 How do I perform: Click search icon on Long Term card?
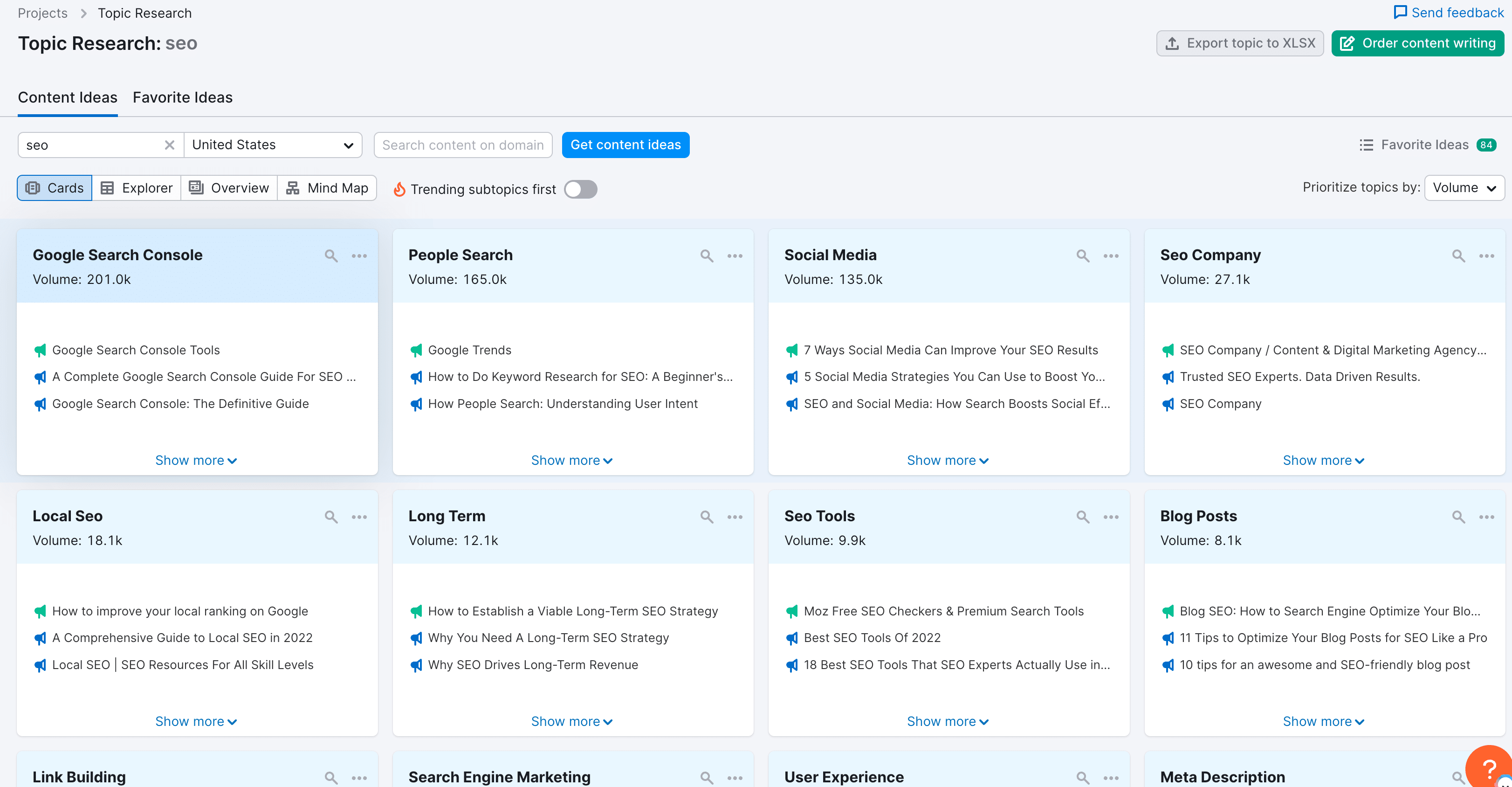click(x=707, y=517)
